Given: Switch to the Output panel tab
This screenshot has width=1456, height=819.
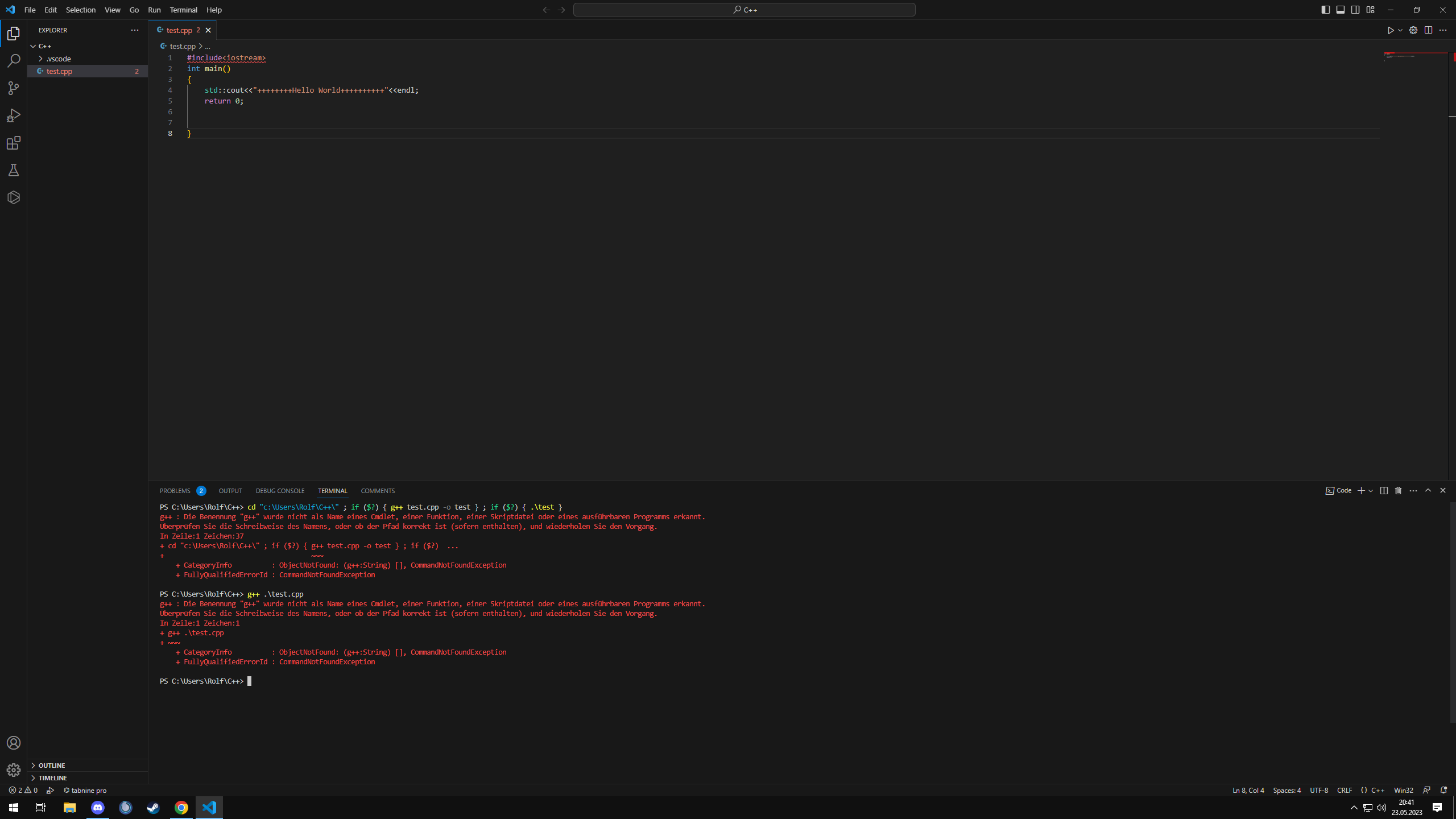Looking at the screenshot, I should pos(230,491).
